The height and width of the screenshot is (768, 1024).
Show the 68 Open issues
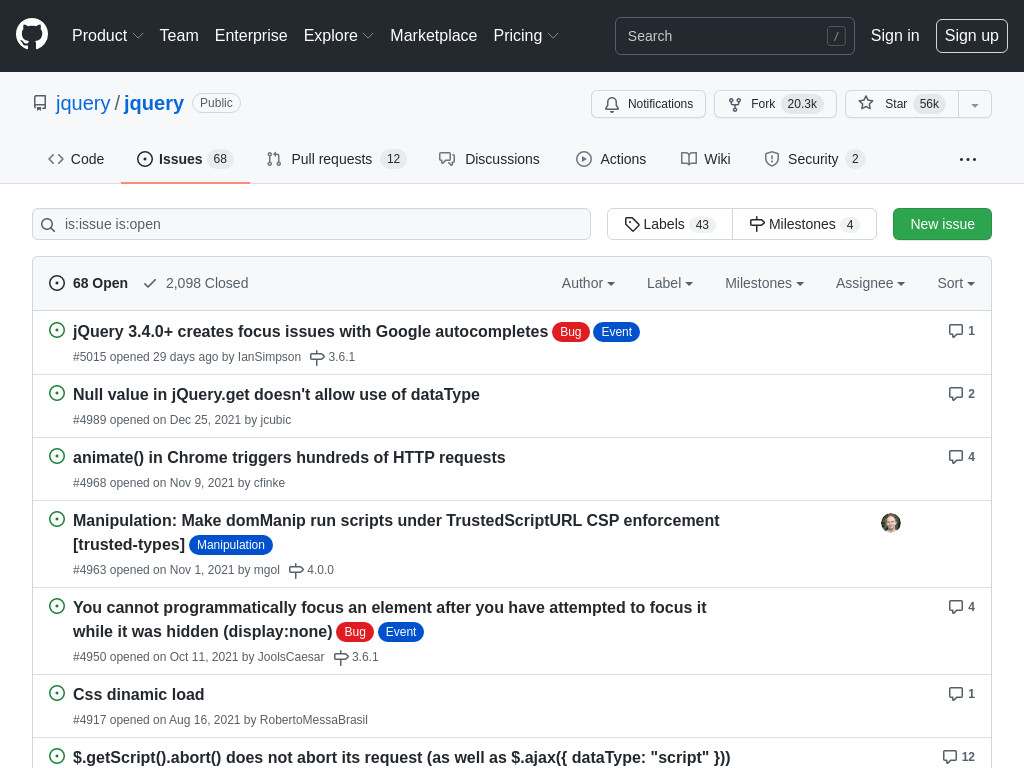pos(88,283)
